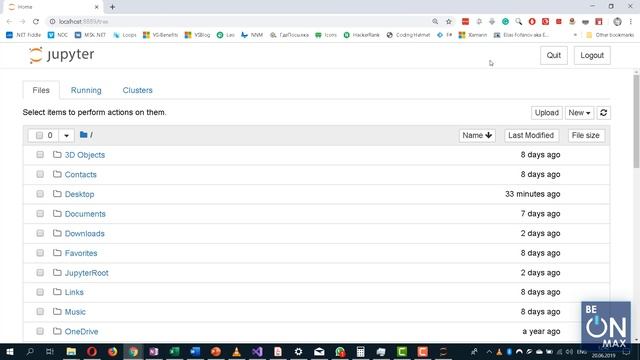The height and width of the screenshot is (360, 640).
Task: Check the box for Contacts
Action: coord(40,174)
